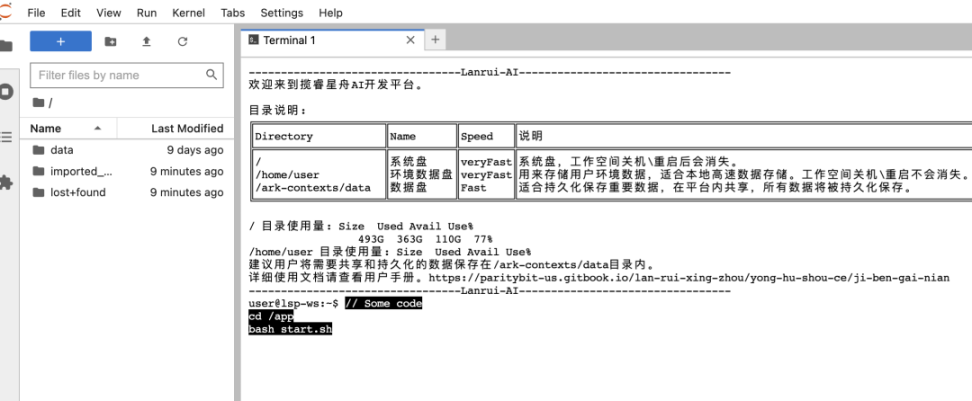The image size is (972, 401).
Task: Close the Terminal 1 tab
Action: click(x=410, y=40)
